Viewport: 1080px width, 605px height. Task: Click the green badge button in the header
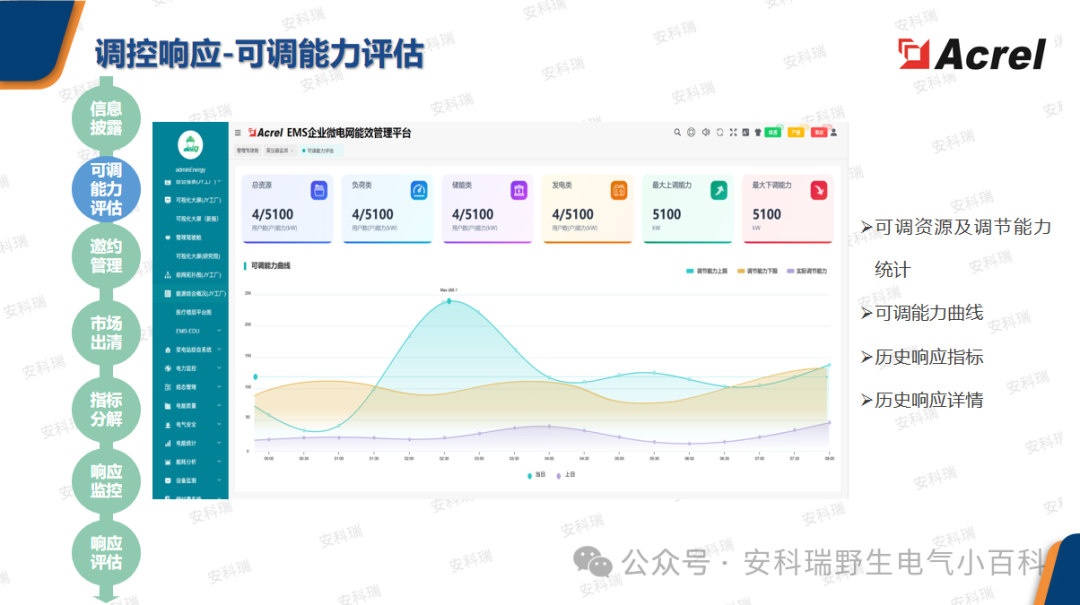[x=773, y=132]
